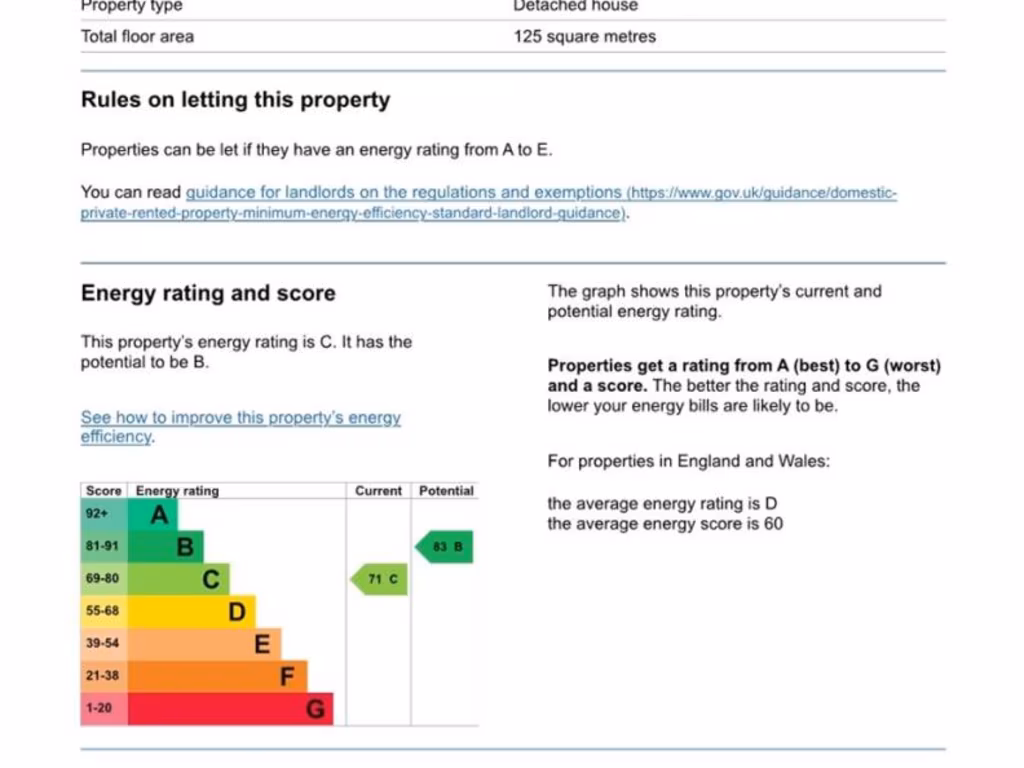Viewport: 1024px width, 768px height.
Task: Click the 'Rules on letting this property' heading
Action: pyautogui.click(x=235, y=100)
